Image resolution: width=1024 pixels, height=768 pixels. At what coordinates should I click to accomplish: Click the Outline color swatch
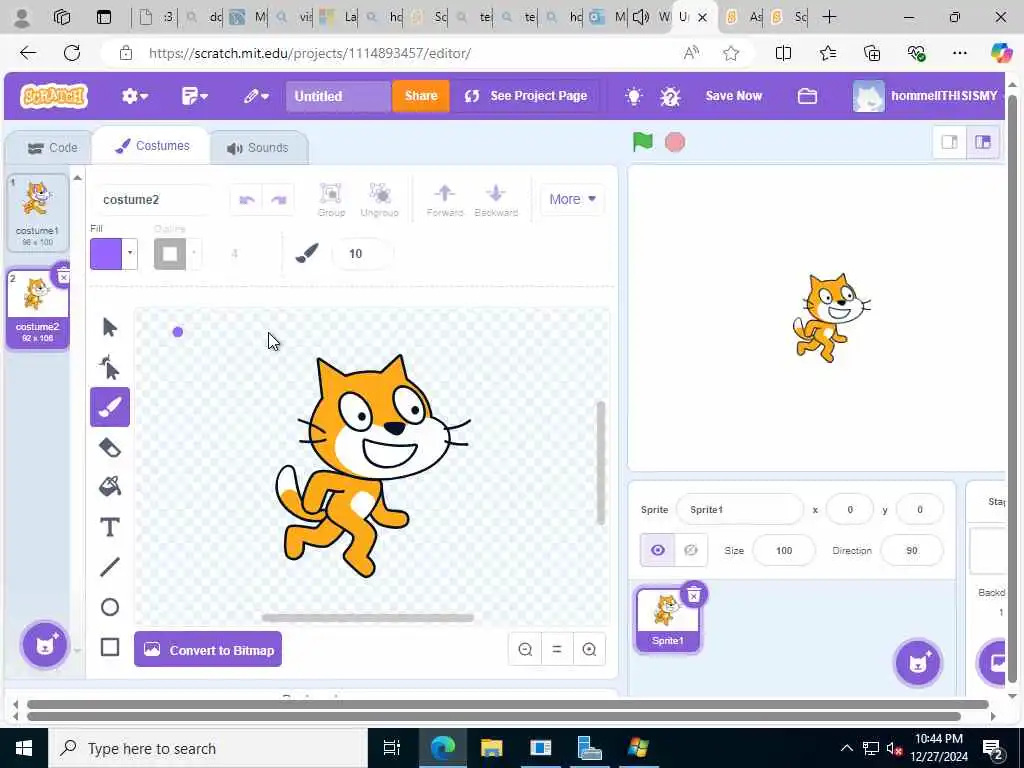point(170,253)
